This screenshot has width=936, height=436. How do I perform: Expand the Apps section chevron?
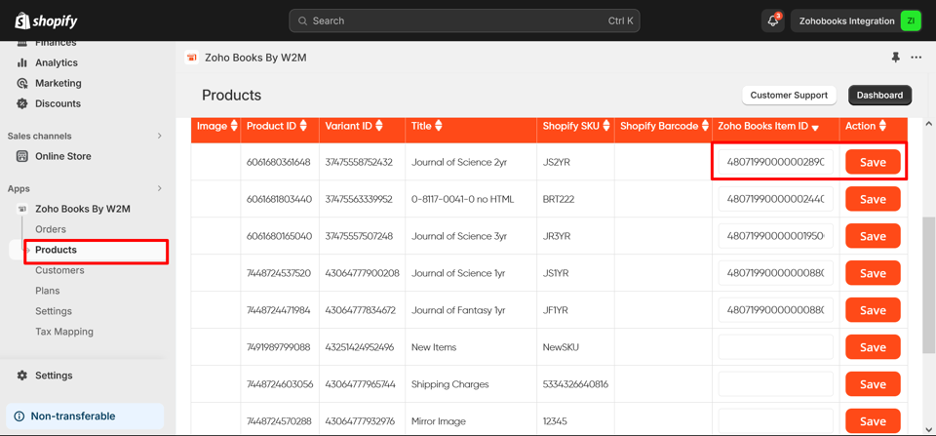click(x=159, y=188)
